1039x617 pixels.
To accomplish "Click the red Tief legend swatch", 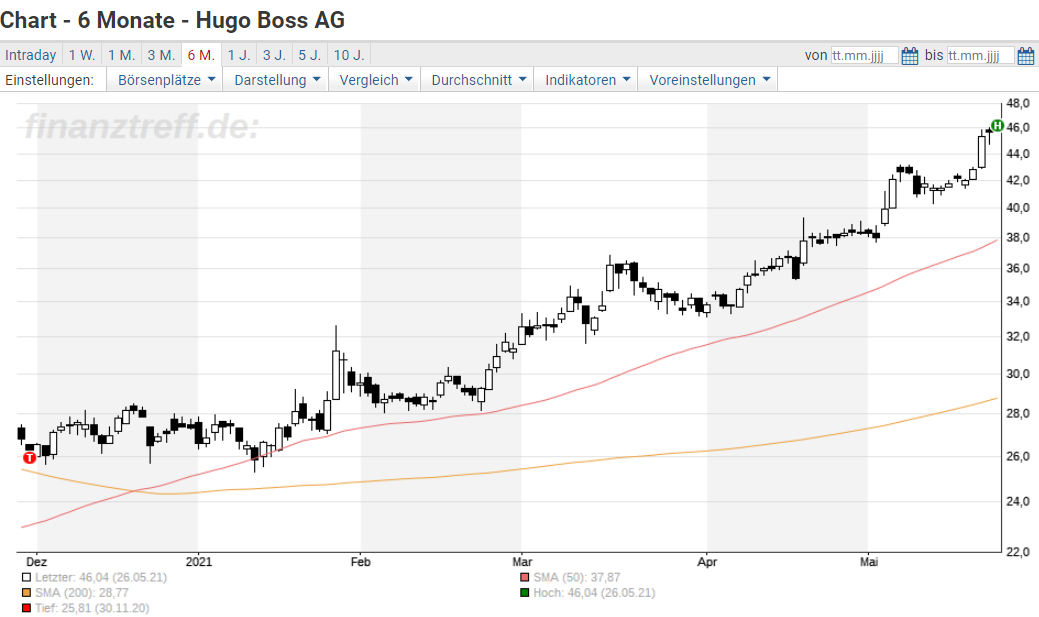I will pyautogui.click(x=27, y=608).
